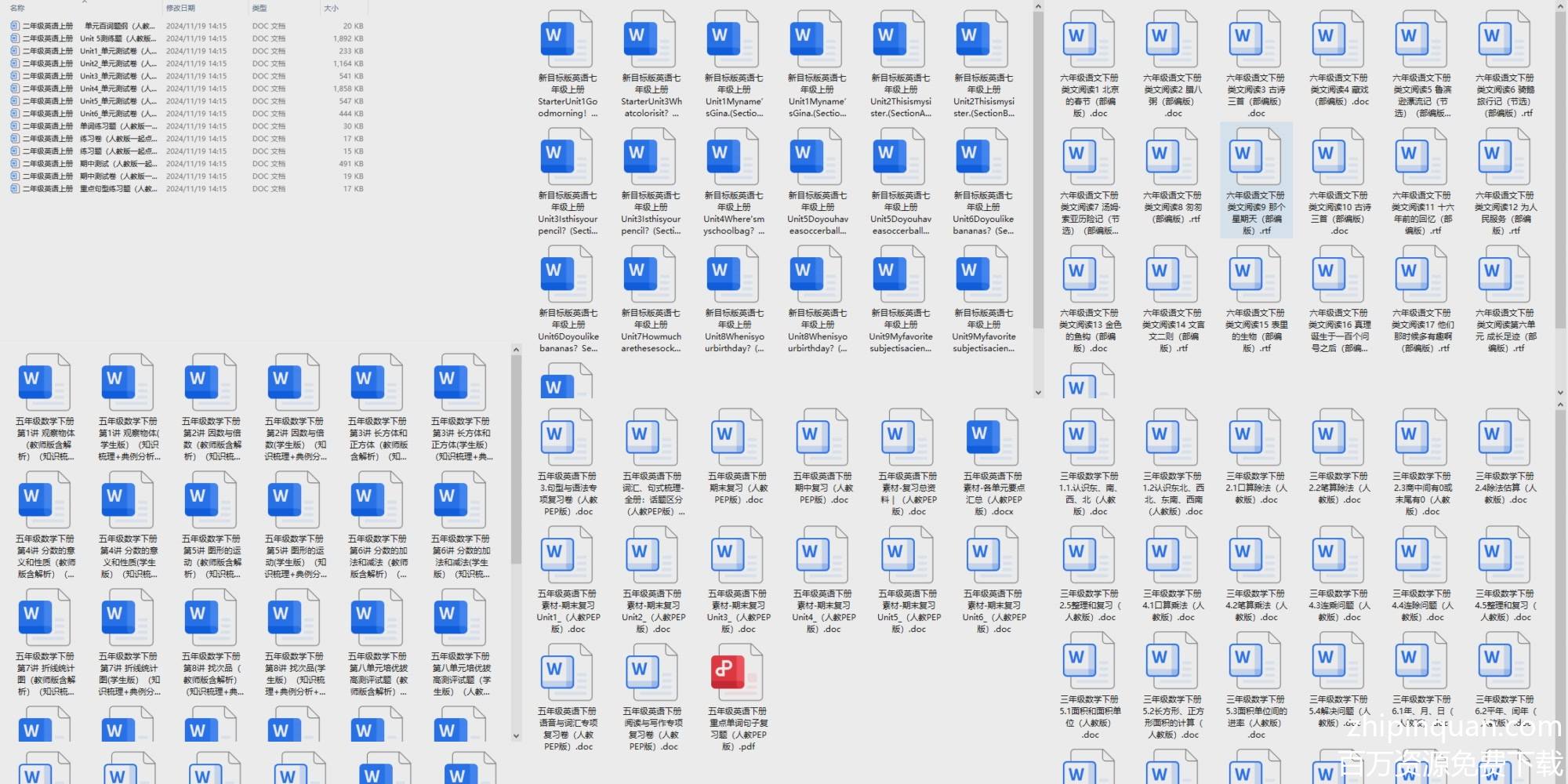Open 五年级数学下册 第7讲 折线统计图 教师版 icon
The image size is (1568, 784).
click(44, 615)
